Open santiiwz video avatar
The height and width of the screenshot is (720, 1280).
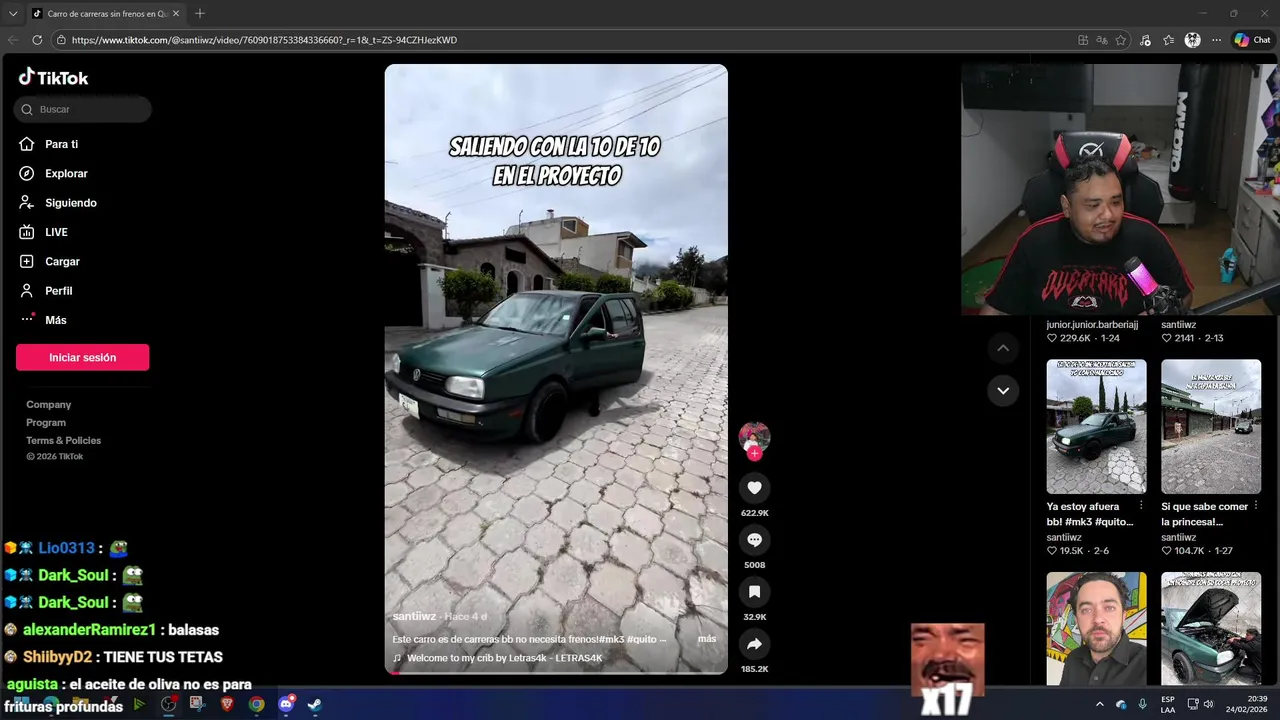pyautogui.click(x=754, y=437)
